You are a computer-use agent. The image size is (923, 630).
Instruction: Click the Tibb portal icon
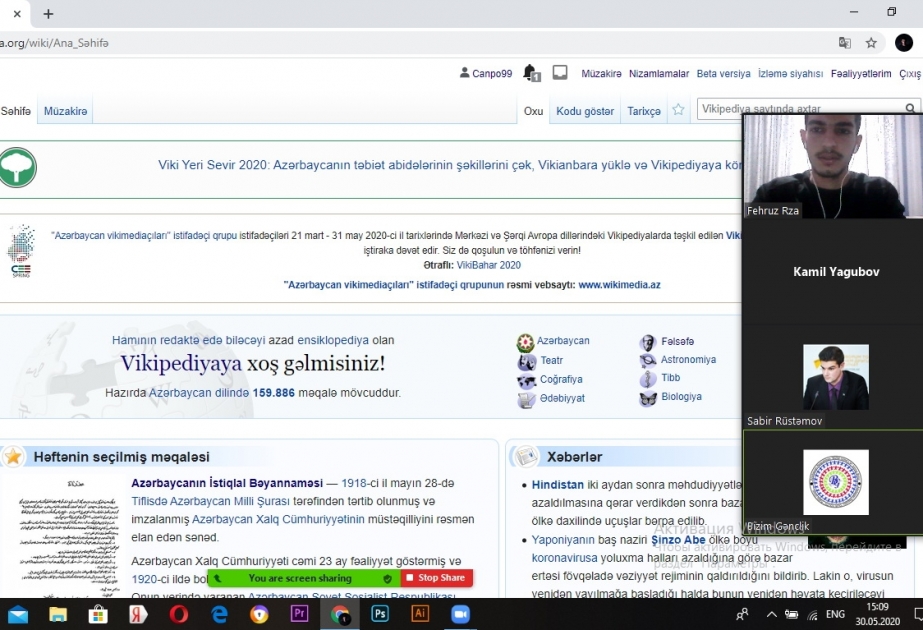[x=648, y=379]
